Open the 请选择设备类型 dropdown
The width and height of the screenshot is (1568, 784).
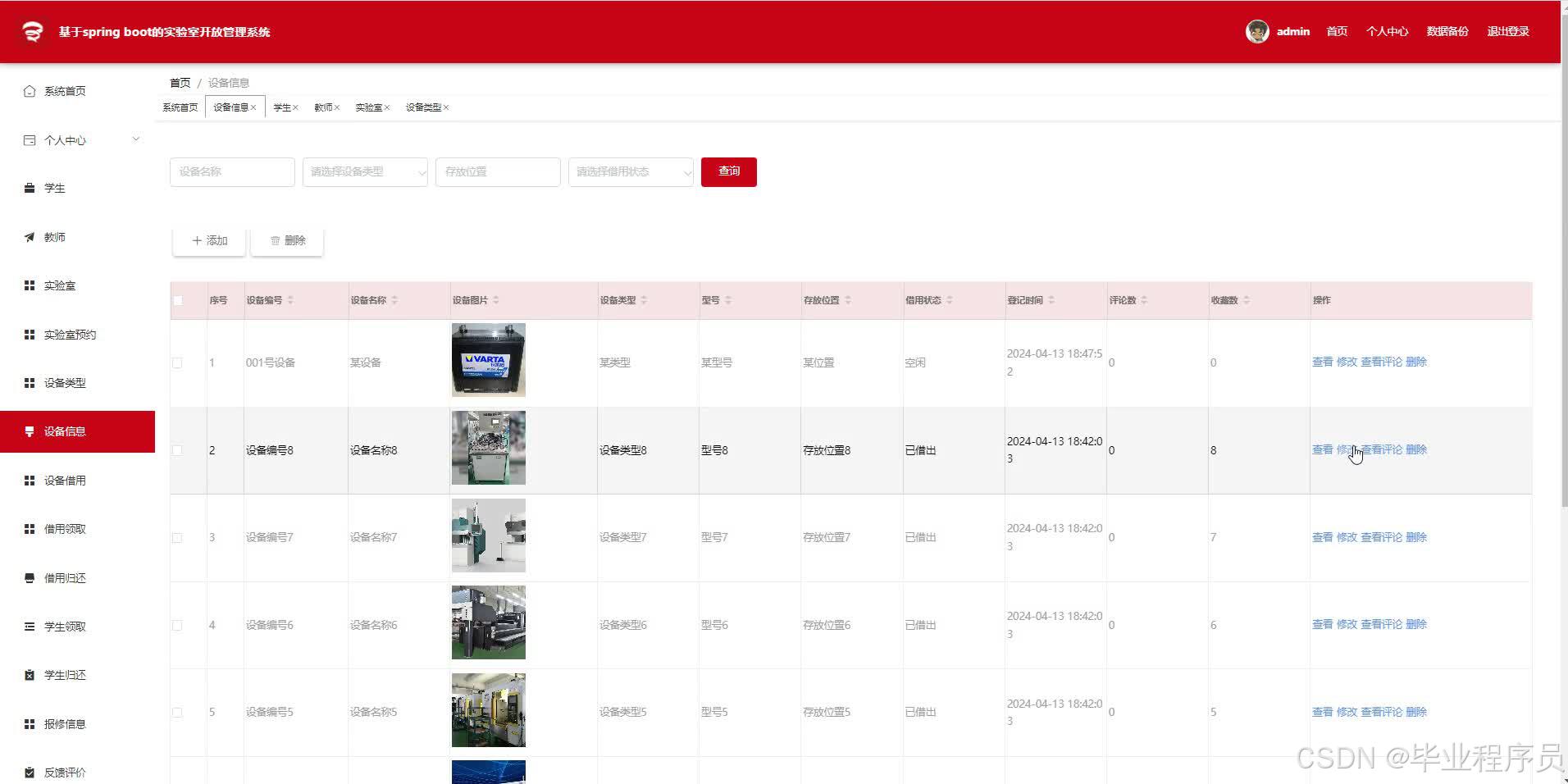(x=365, y=172)
